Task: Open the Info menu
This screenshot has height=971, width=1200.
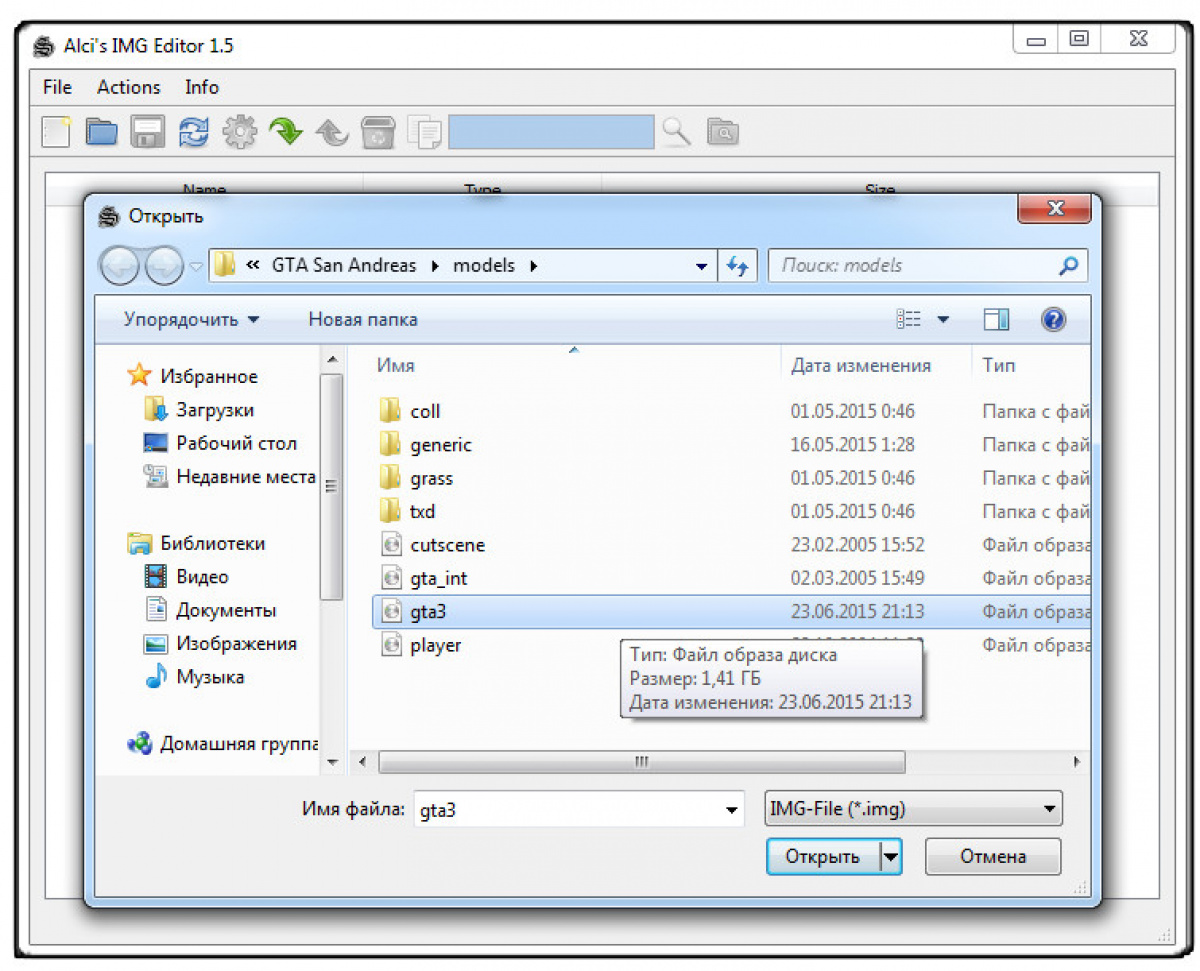Action: click(x=202, y=87)
